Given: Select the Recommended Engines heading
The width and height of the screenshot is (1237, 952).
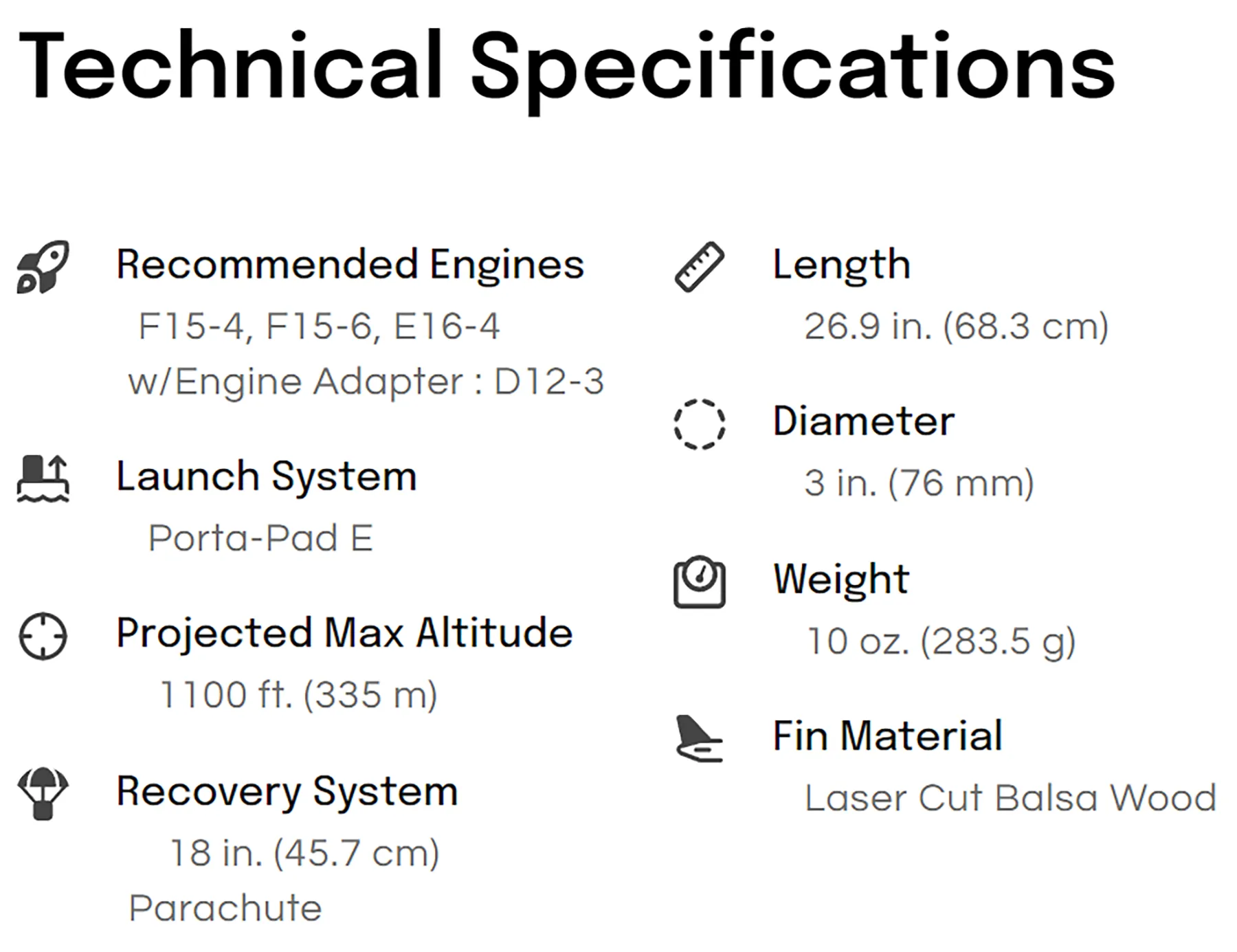Looking at the screenshot, I should [350, 265].
